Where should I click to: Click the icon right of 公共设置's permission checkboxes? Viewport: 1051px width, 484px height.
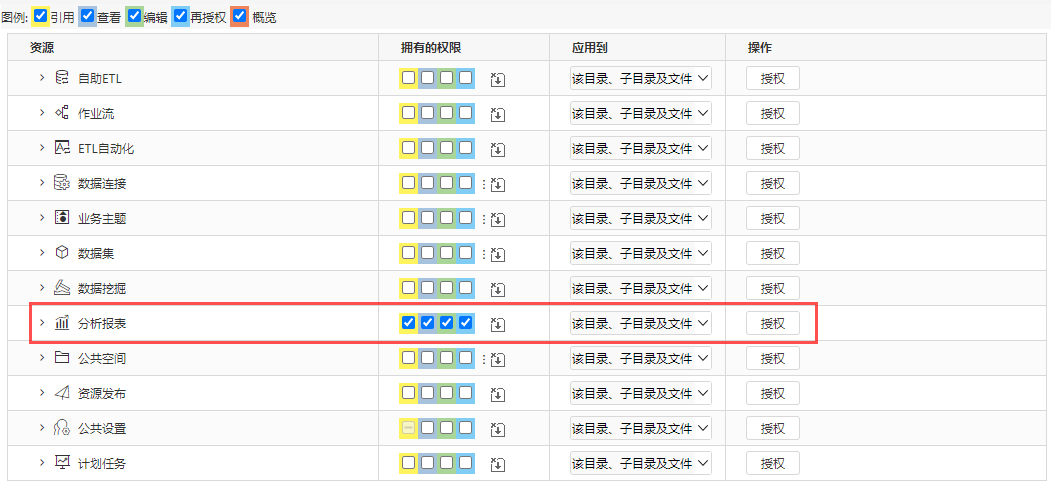497,429
